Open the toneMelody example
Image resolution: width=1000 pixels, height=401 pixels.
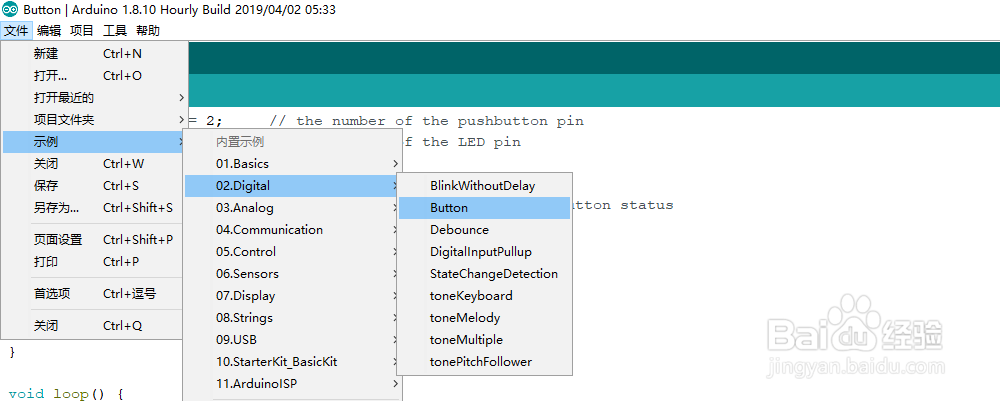(x=484, y=317)
